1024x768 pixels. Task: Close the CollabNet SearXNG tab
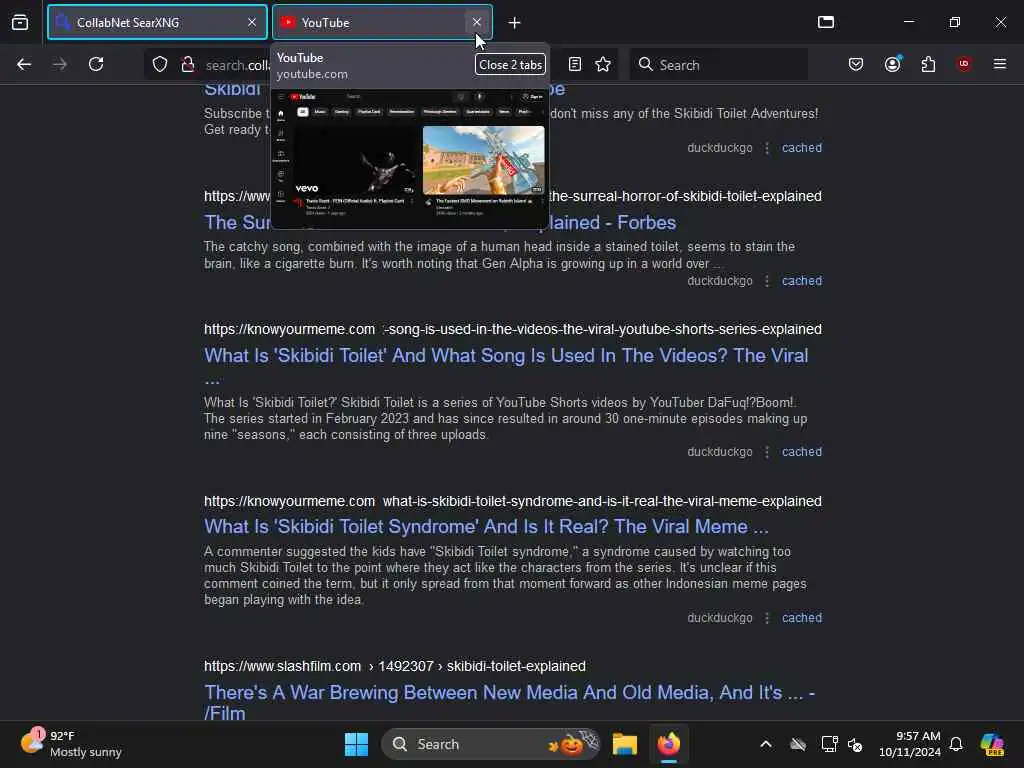point(252,22)
